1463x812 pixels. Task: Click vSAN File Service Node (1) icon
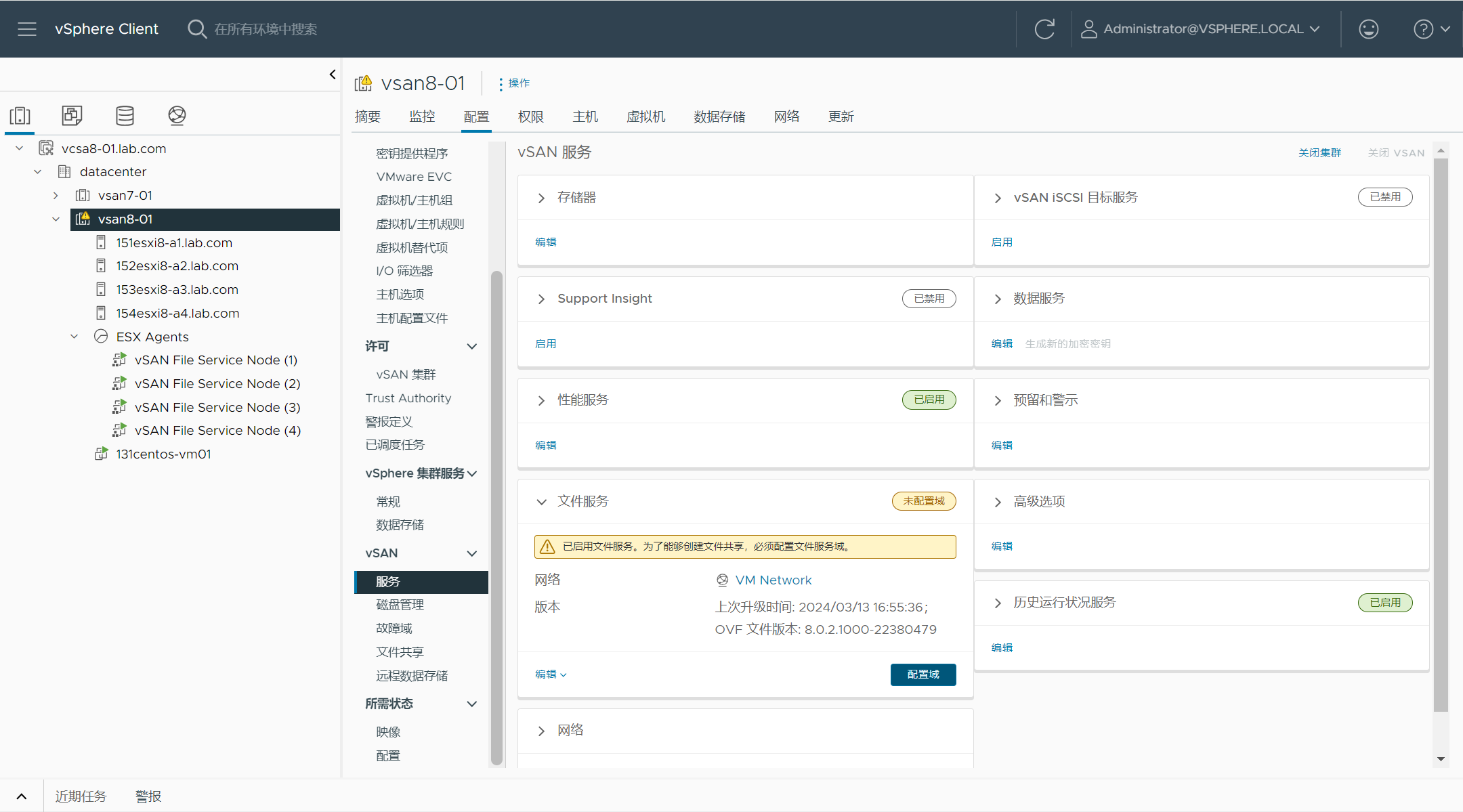[119, 360]
